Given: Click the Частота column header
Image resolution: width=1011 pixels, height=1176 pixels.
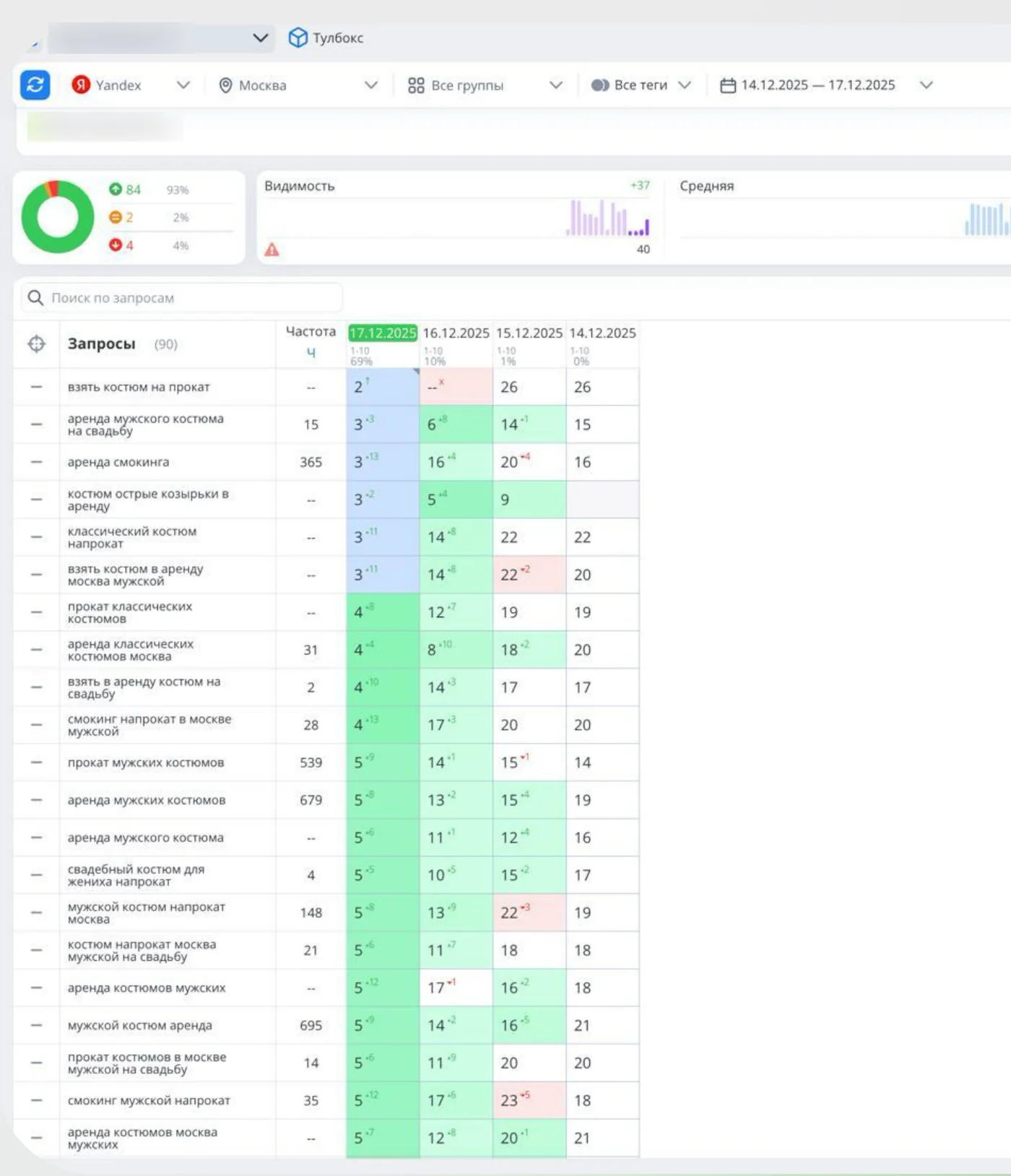Looking at the screenshot, I should pyautogui.click(x=311, y=331).
